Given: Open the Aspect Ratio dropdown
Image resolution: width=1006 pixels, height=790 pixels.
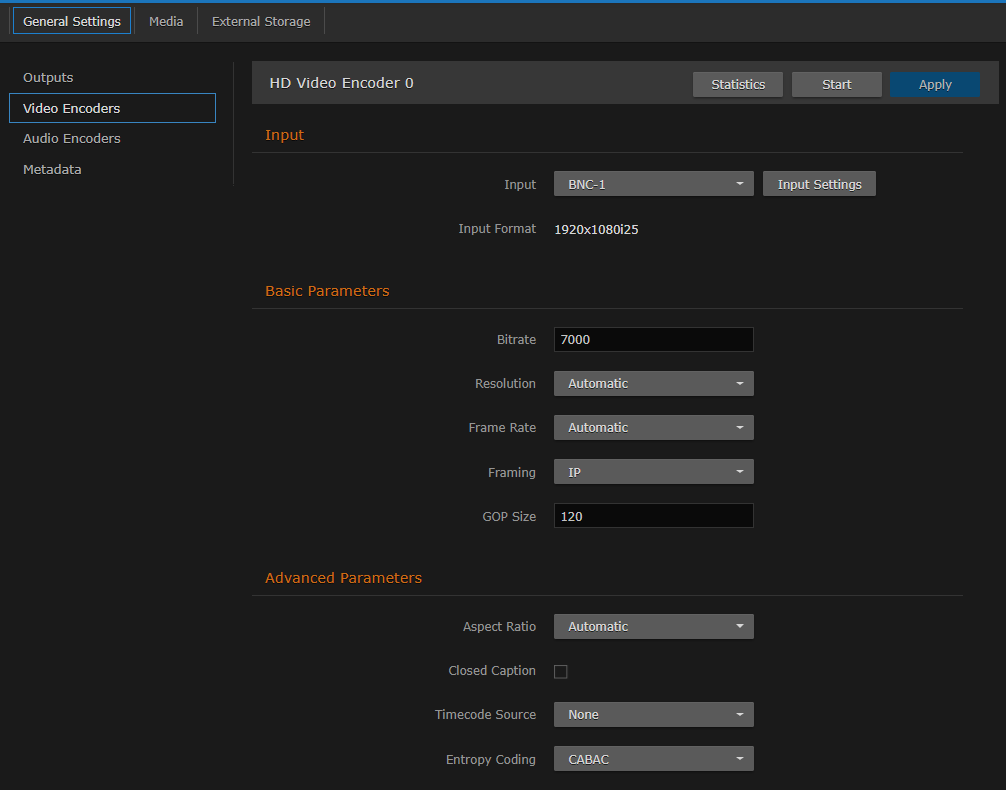Looking at the screenshot, I should pos(653,626).
